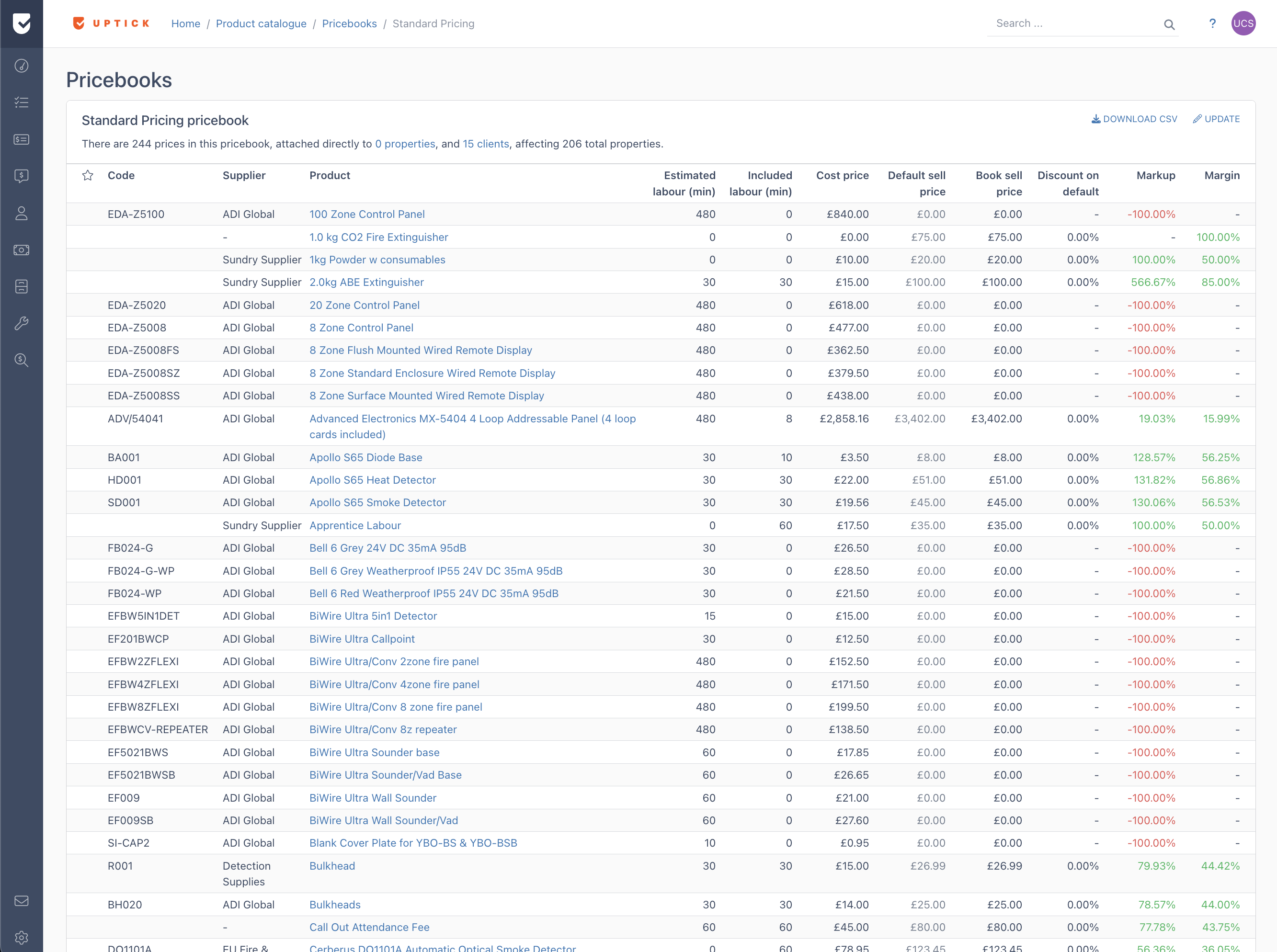Open 1kg Powder w consumables product
This screenshot has height=952, width=1277.
click(377, 260)
